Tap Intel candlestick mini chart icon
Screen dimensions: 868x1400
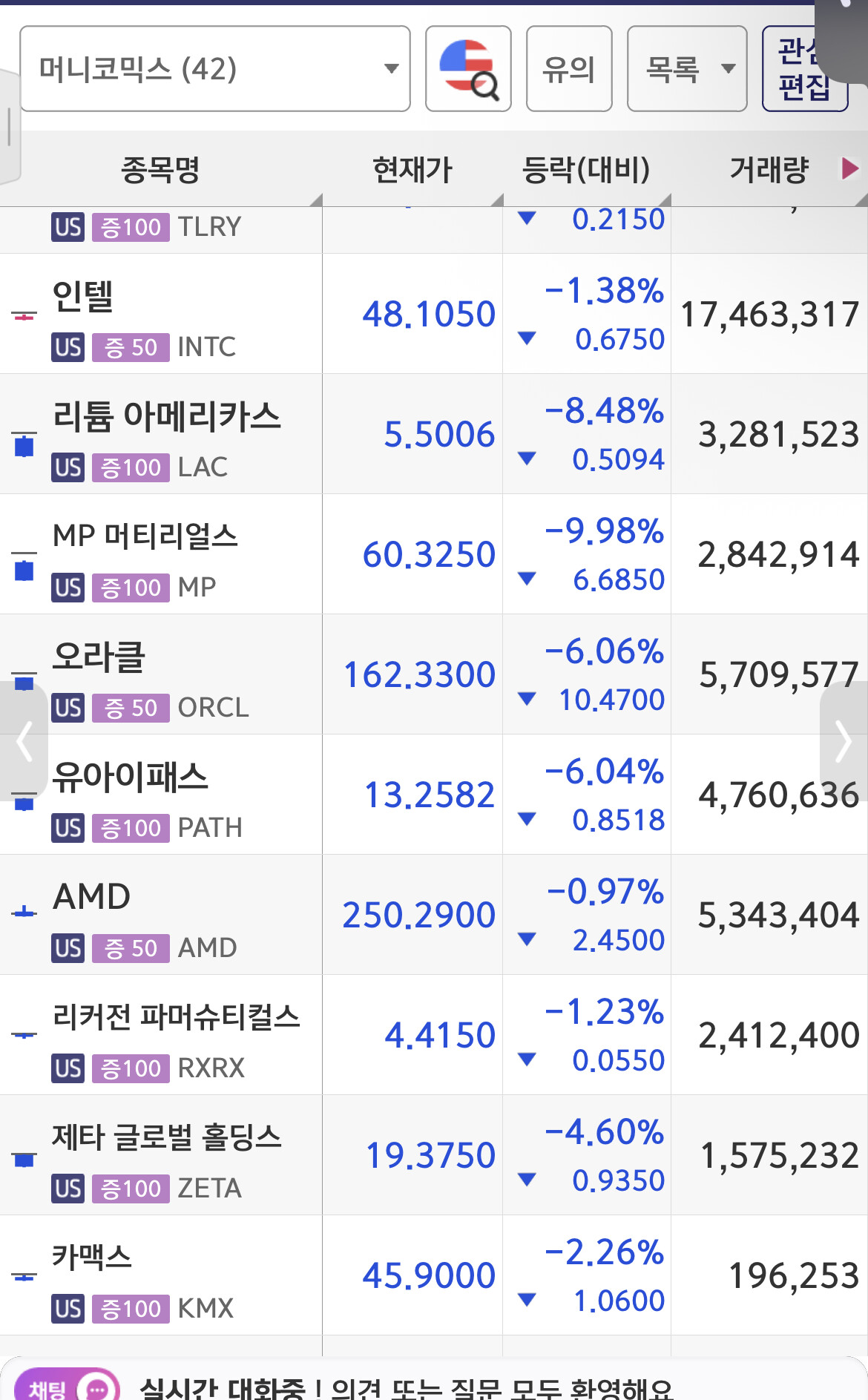[24, 316]
